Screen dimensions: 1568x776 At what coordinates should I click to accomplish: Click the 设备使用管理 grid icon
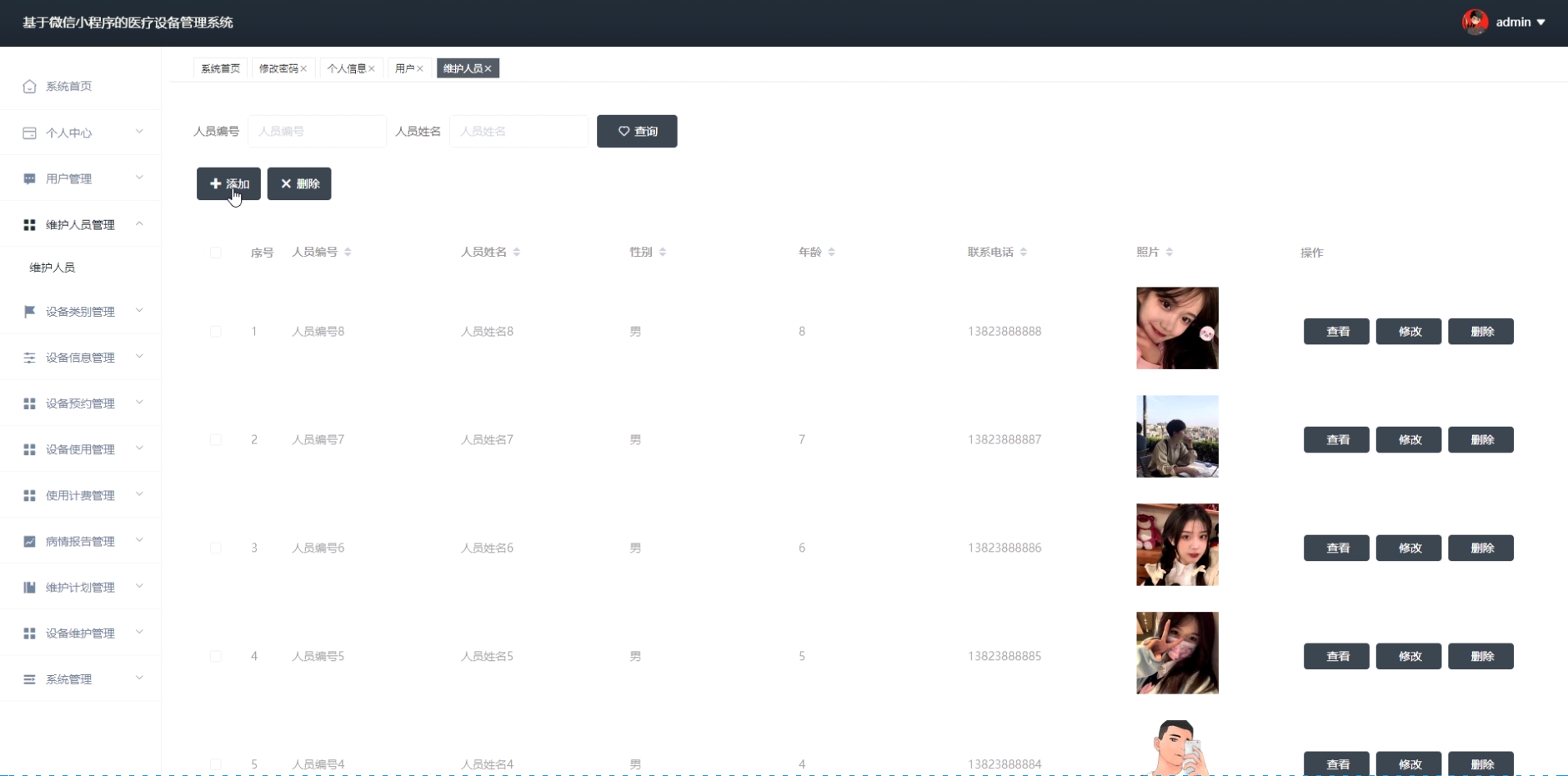click(x=30, y=449)
